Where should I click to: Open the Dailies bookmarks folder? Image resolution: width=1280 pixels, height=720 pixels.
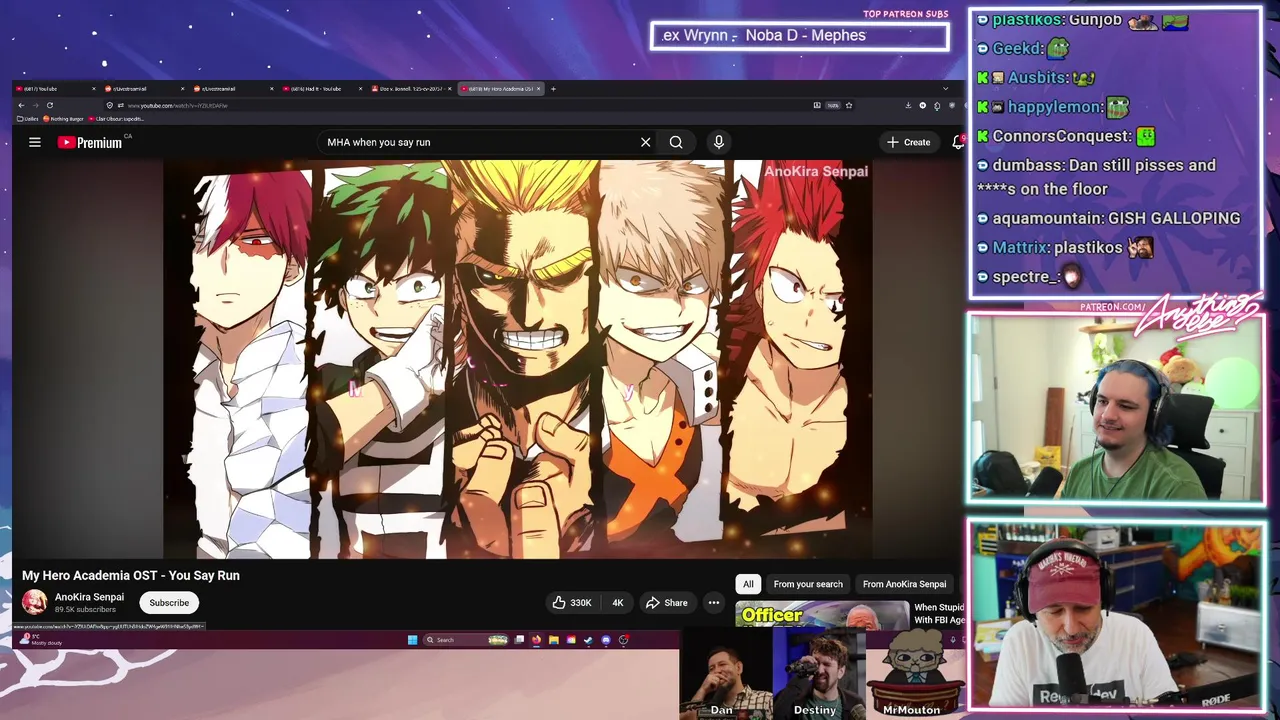27,119
